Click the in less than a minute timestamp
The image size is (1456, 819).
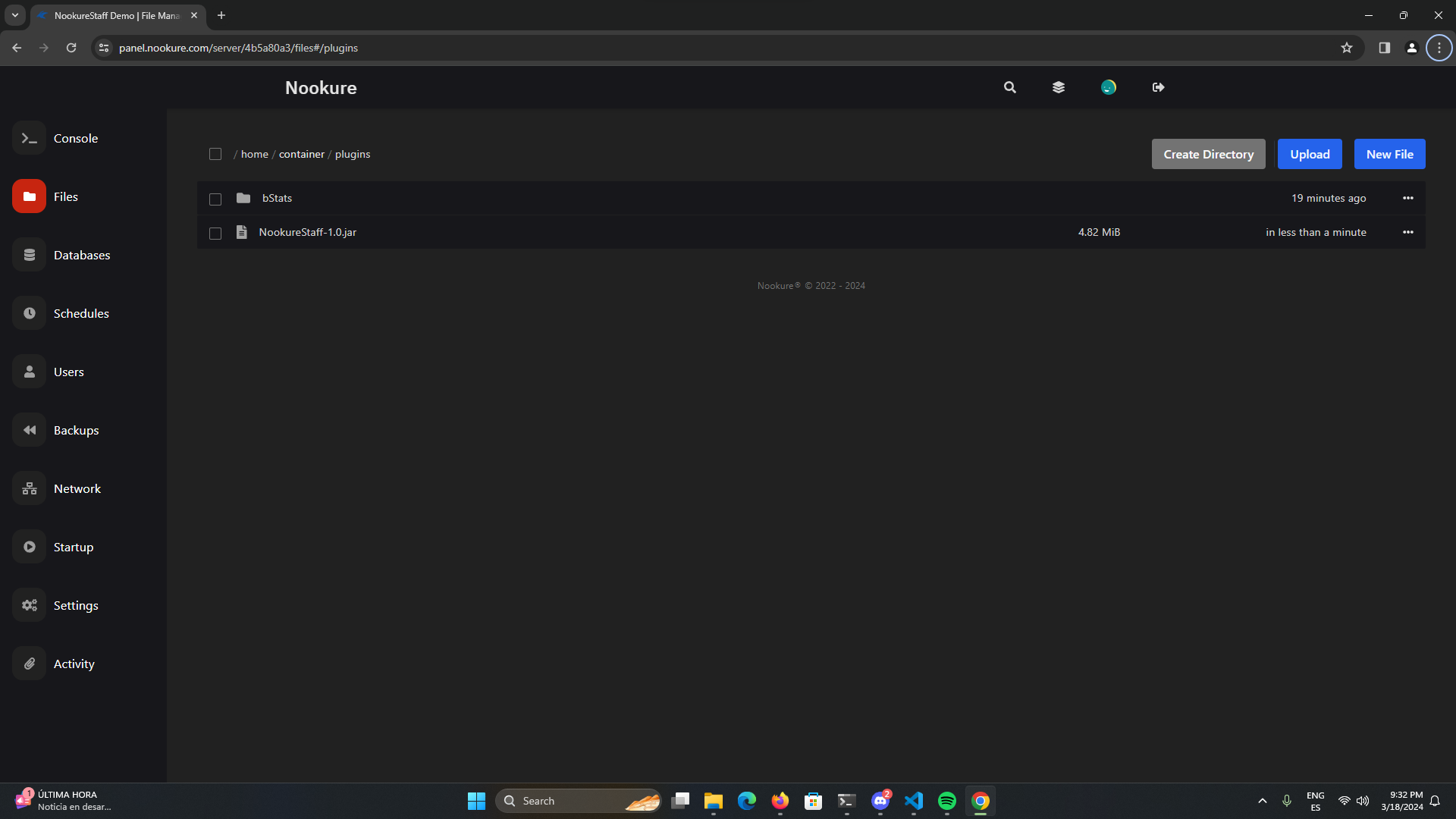(1316, 232)
